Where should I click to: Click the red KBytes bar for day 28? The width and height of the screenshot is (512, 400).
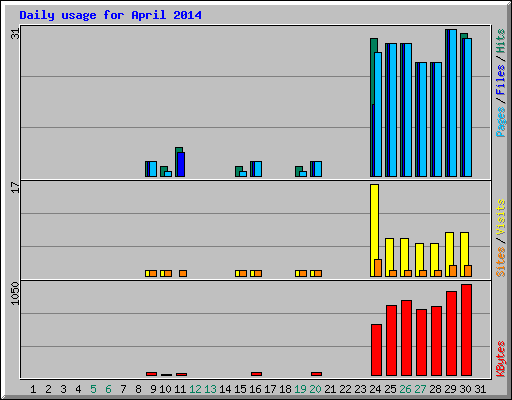coord(436,341)
